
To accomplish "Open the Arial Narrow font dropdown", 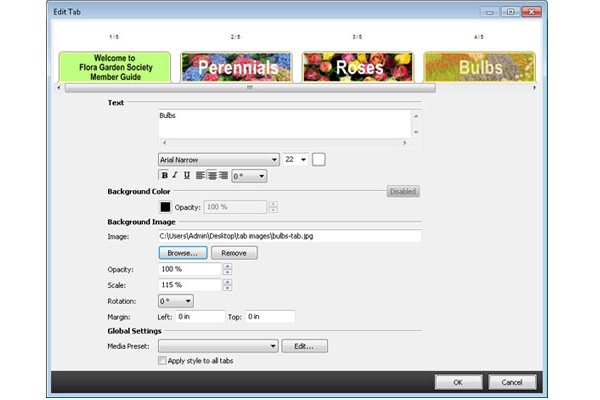I will (x=218, y=159).
